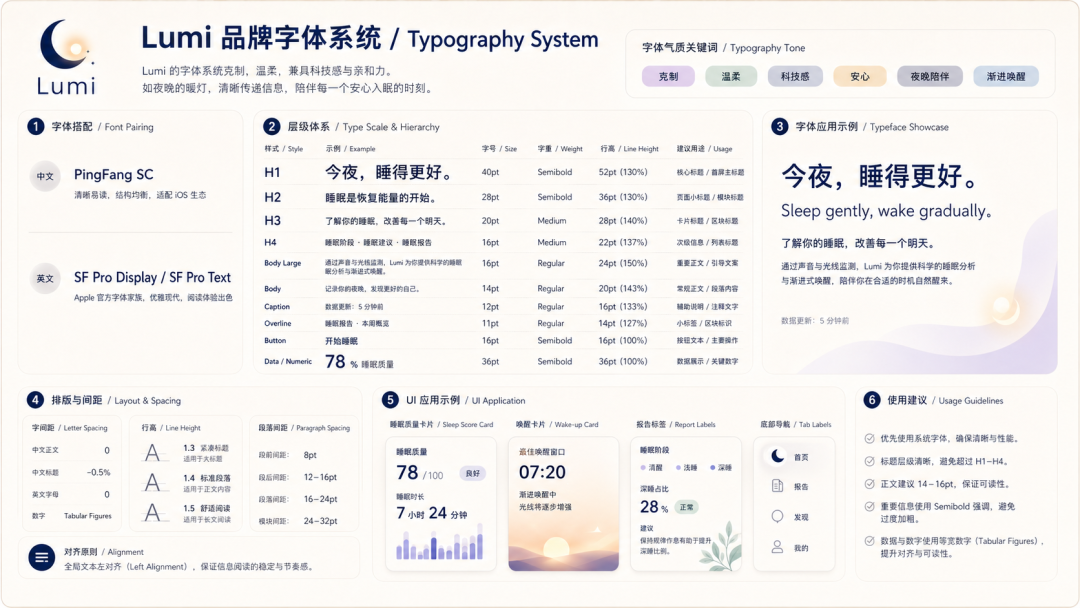Click the 78 /100 sleep score
The image size is (1080, 608).
pyautogui.click(x=419, y=473)
